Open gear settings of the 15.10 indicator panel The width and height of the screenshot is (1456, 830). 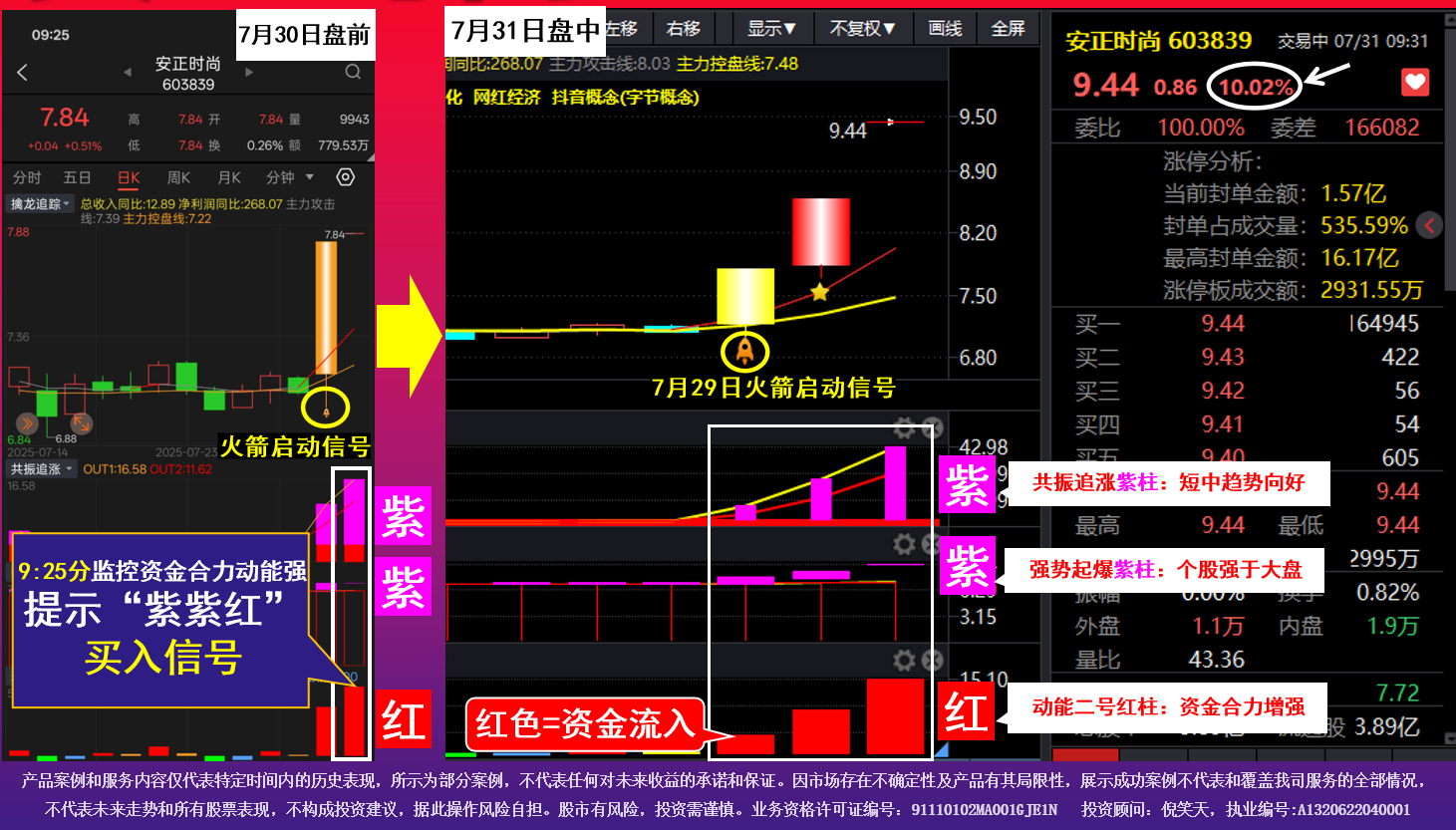pyautogui.click(x=904, y=661)
